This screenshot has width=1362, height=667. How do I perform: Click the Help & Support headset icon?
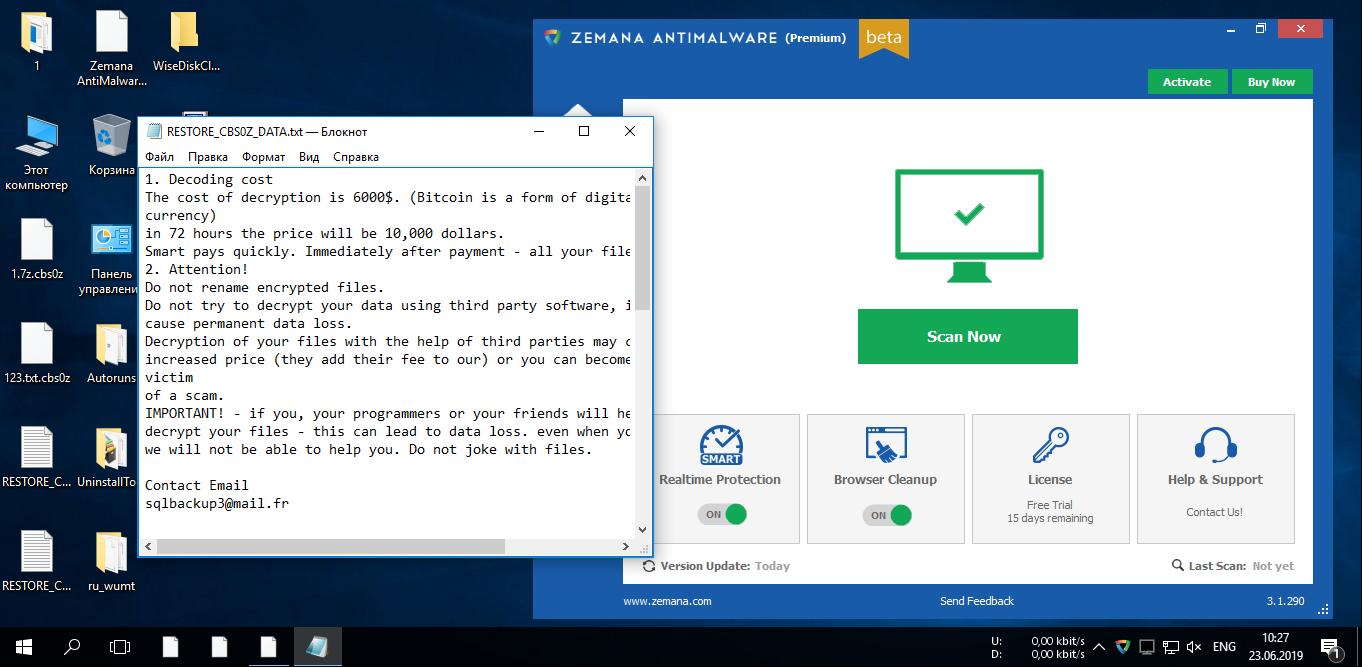coord(1216,444)
